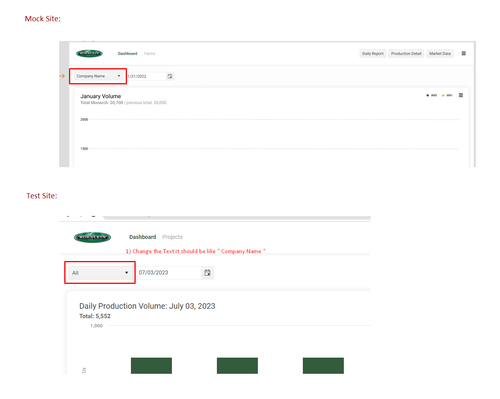Click the first green bar in Daily Production chart
This screenshot has height=399, width=500.
151,366
